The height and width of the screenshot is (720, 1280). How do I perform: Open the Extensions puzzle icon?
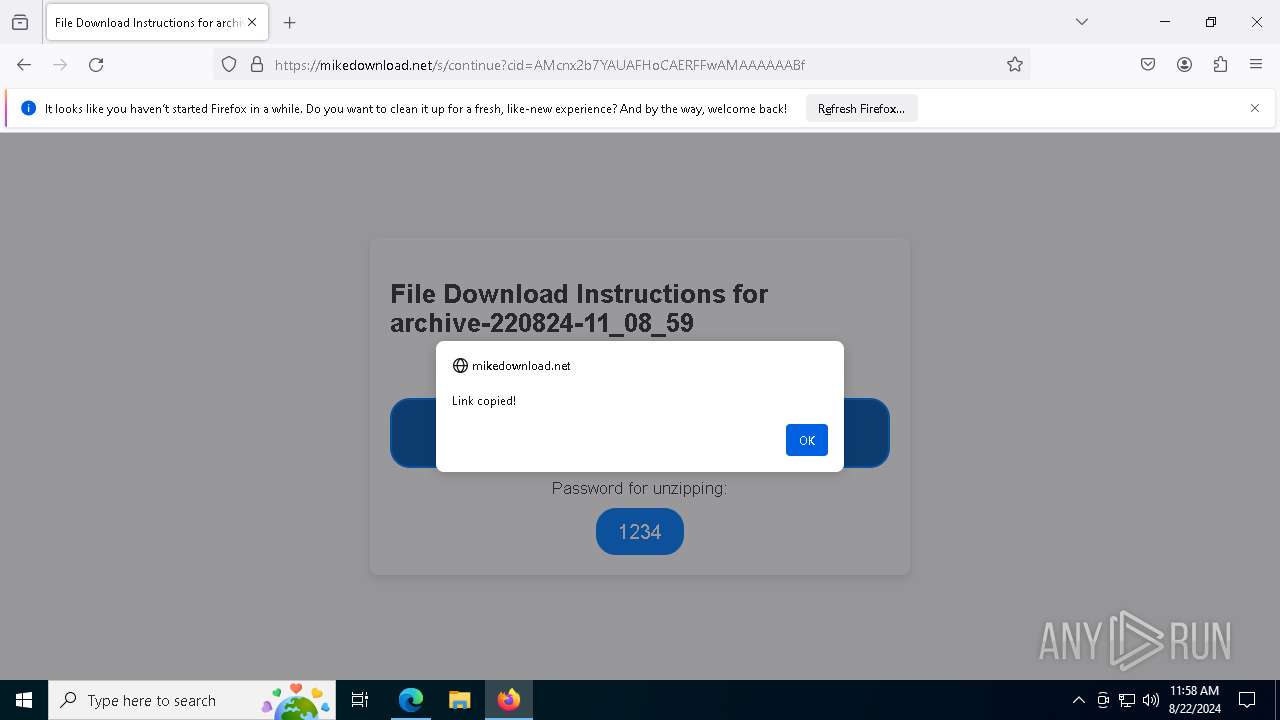coord(1220,65)
